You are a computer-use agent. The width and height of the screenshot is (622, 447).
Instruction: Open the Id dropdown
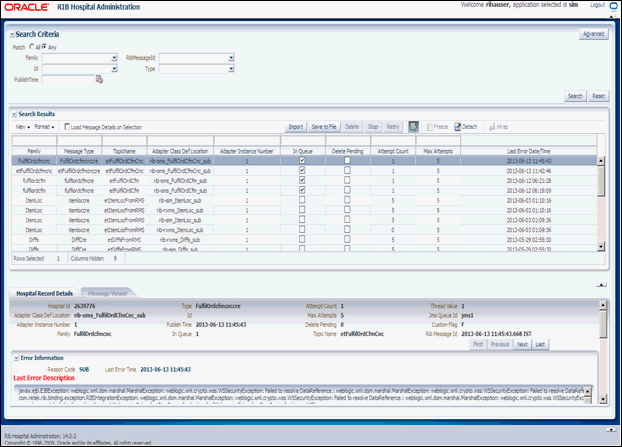click(x=114, y=69)
